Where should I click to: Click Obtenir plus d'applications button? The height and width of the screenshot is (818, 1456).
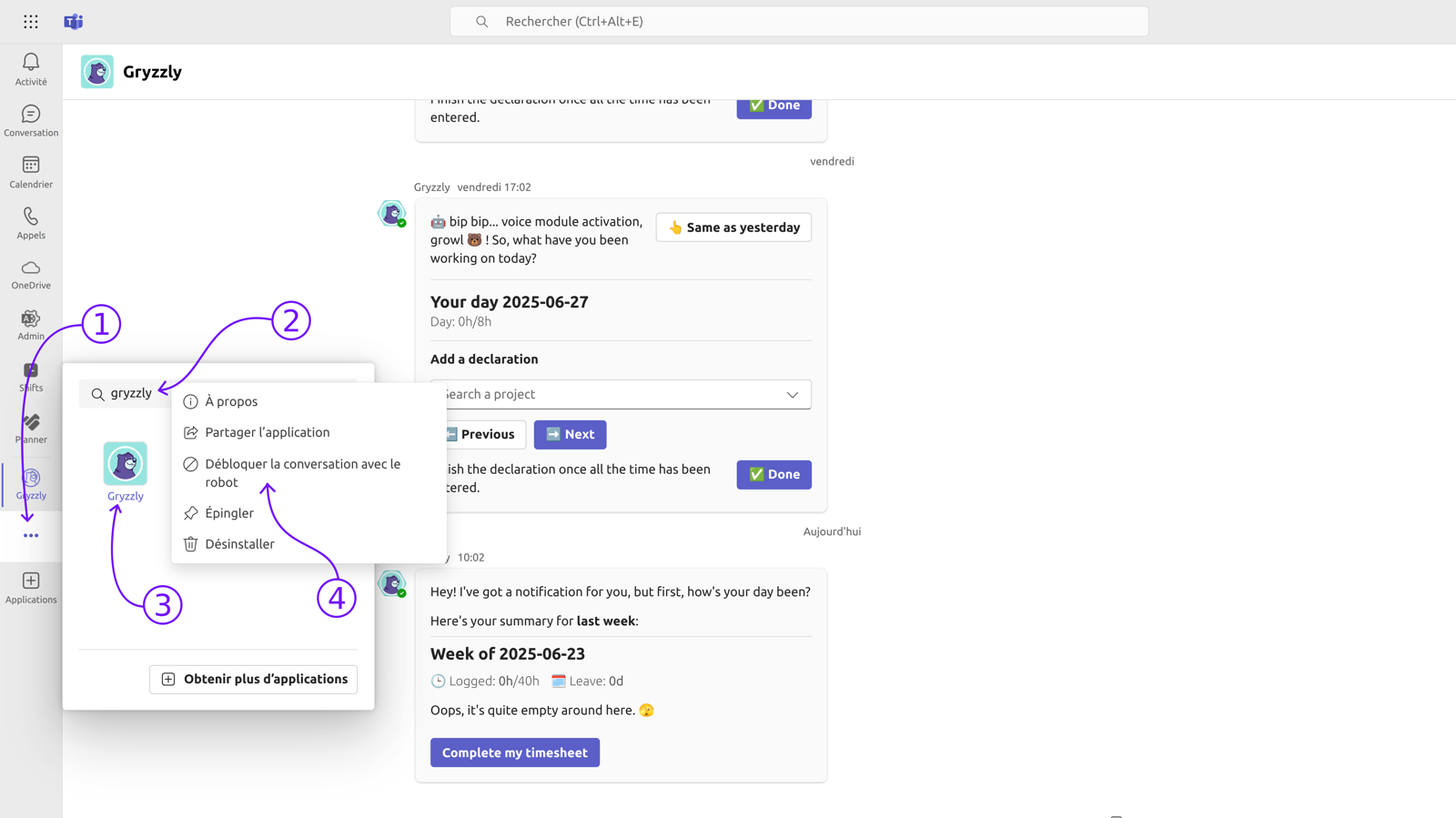tap(254, 679)
